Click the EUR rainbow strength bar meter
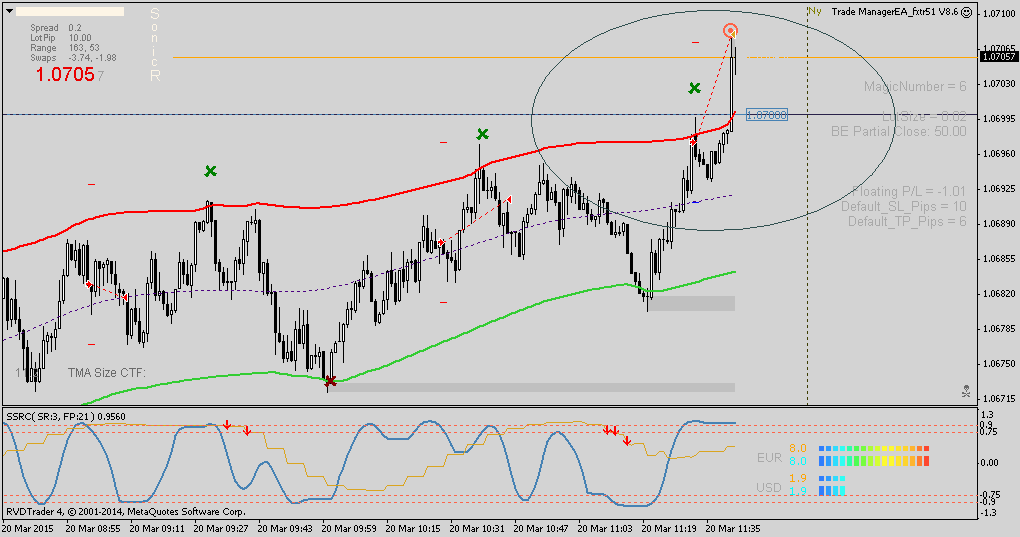Viewport: 1020px width, 537px height. point(874,455)
